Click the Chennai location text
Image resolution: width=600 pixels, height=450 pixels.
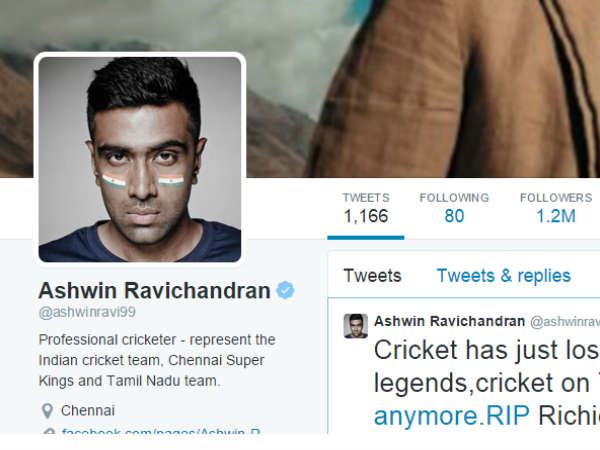click(88, 411)
